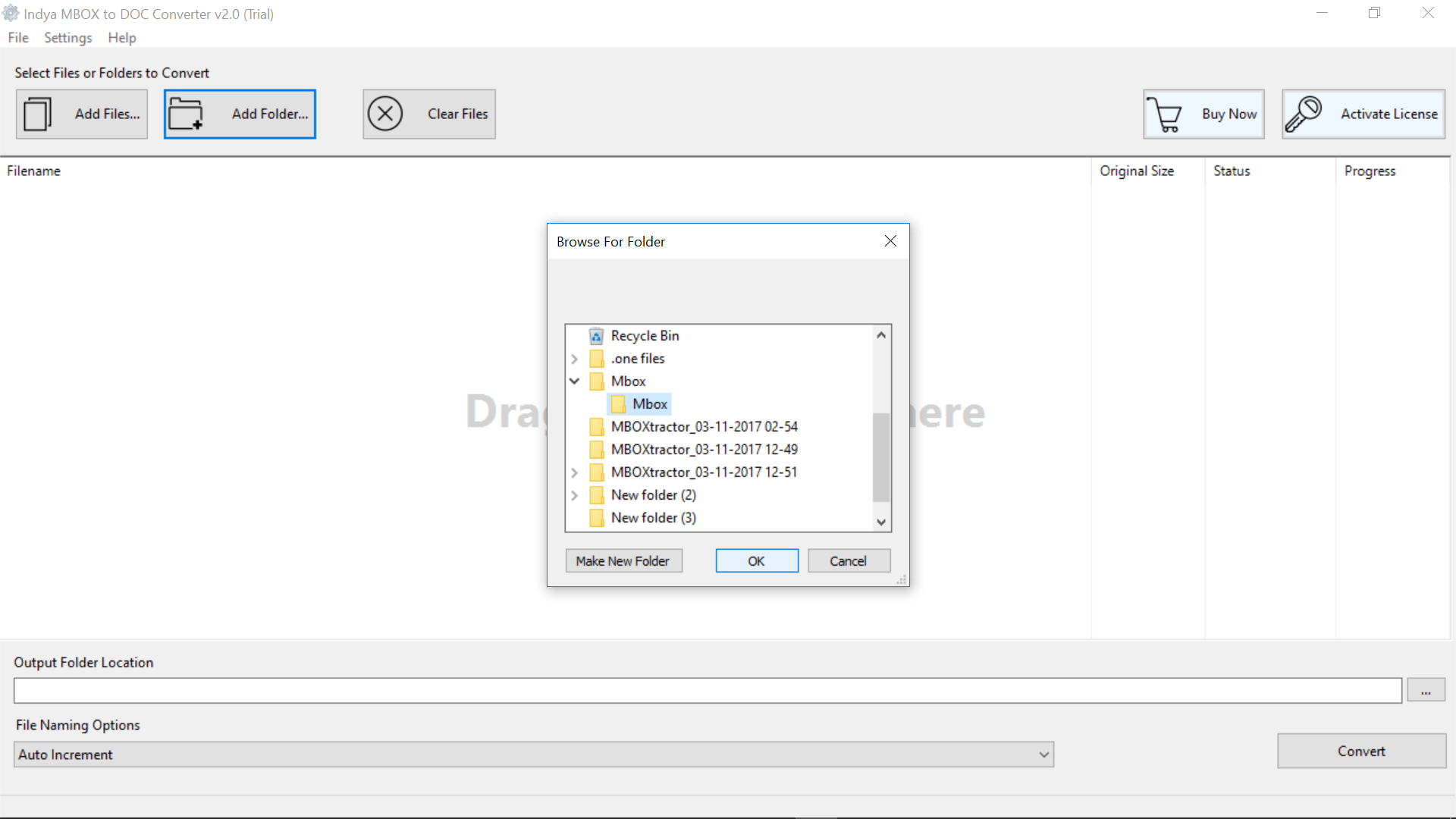The width and height of the screenshot is (1456, 819).
Task: Open the Settings menu
Action: pos(68,38)
